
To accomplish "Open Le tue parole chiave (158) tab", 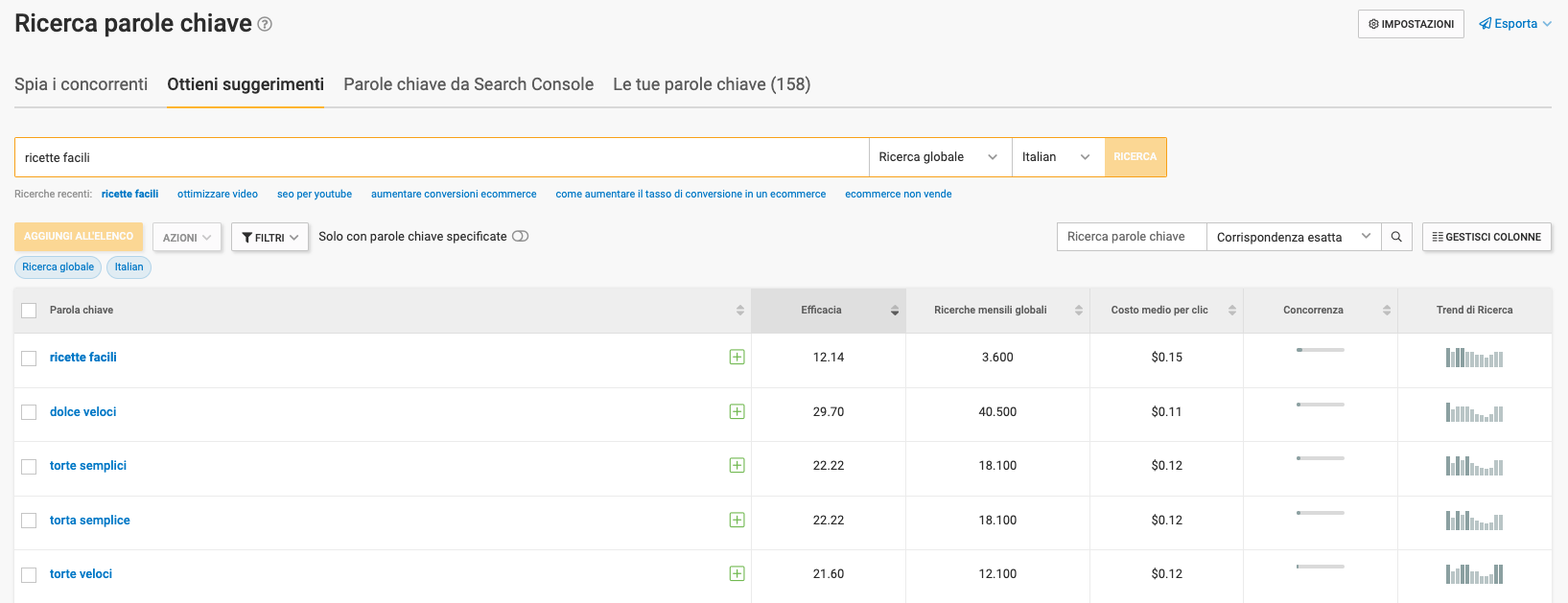I will pos(712,84).
